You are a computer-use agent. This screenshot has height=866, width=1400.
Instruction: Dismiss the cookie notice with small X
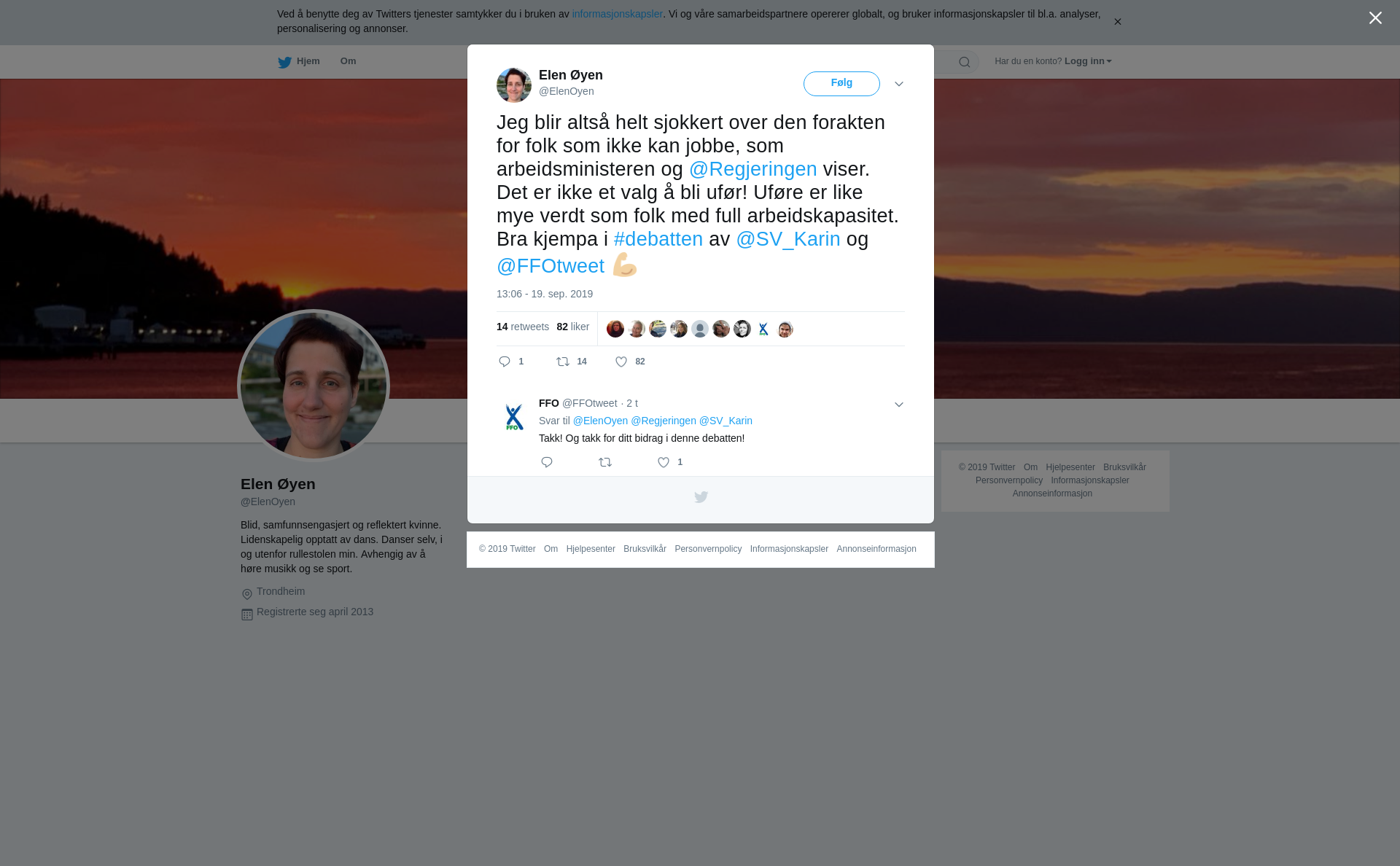pyautogui.click(x=1117, y=22)
